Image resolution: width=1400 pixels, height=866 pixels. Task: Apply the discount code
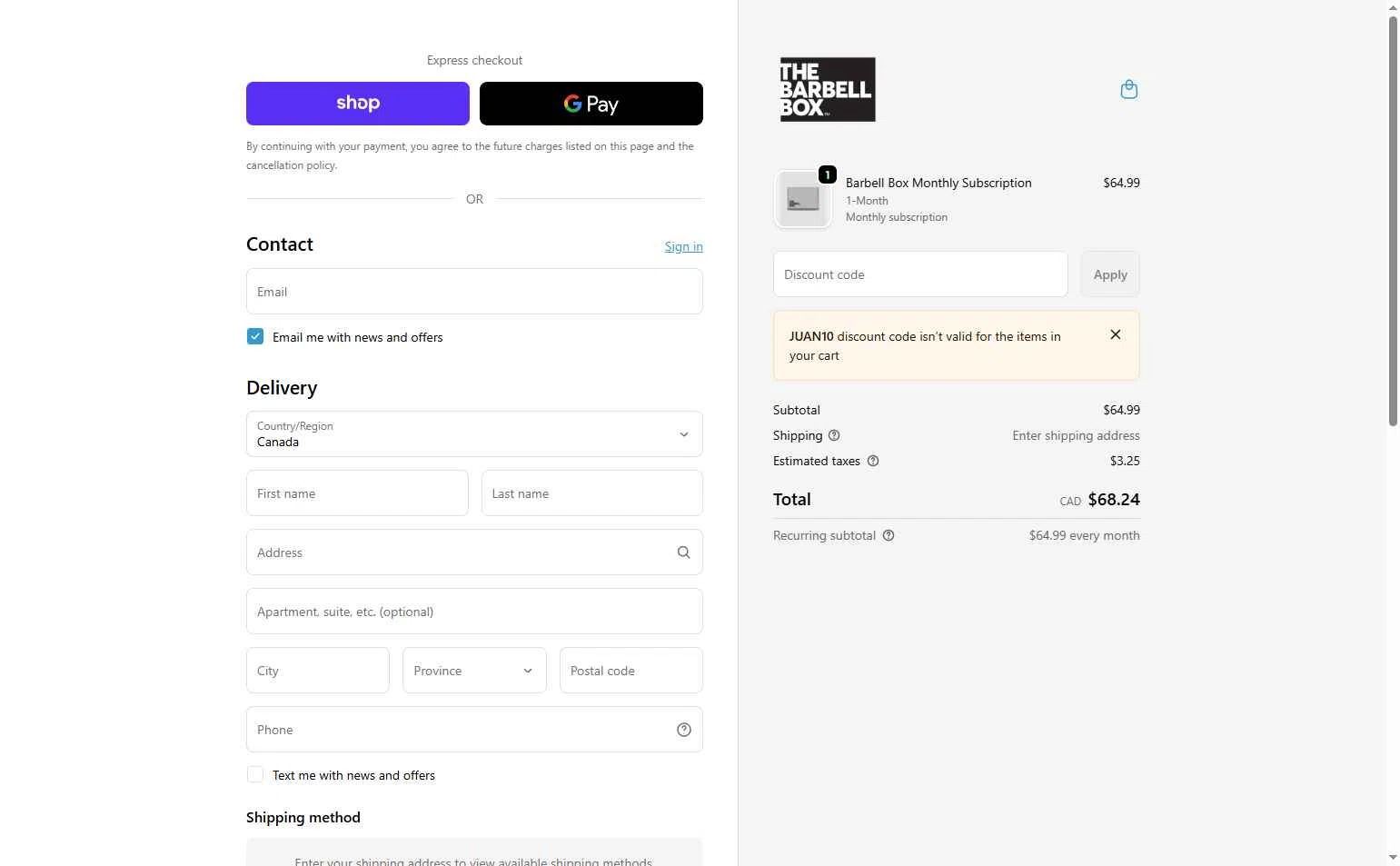pos(1110,274)
